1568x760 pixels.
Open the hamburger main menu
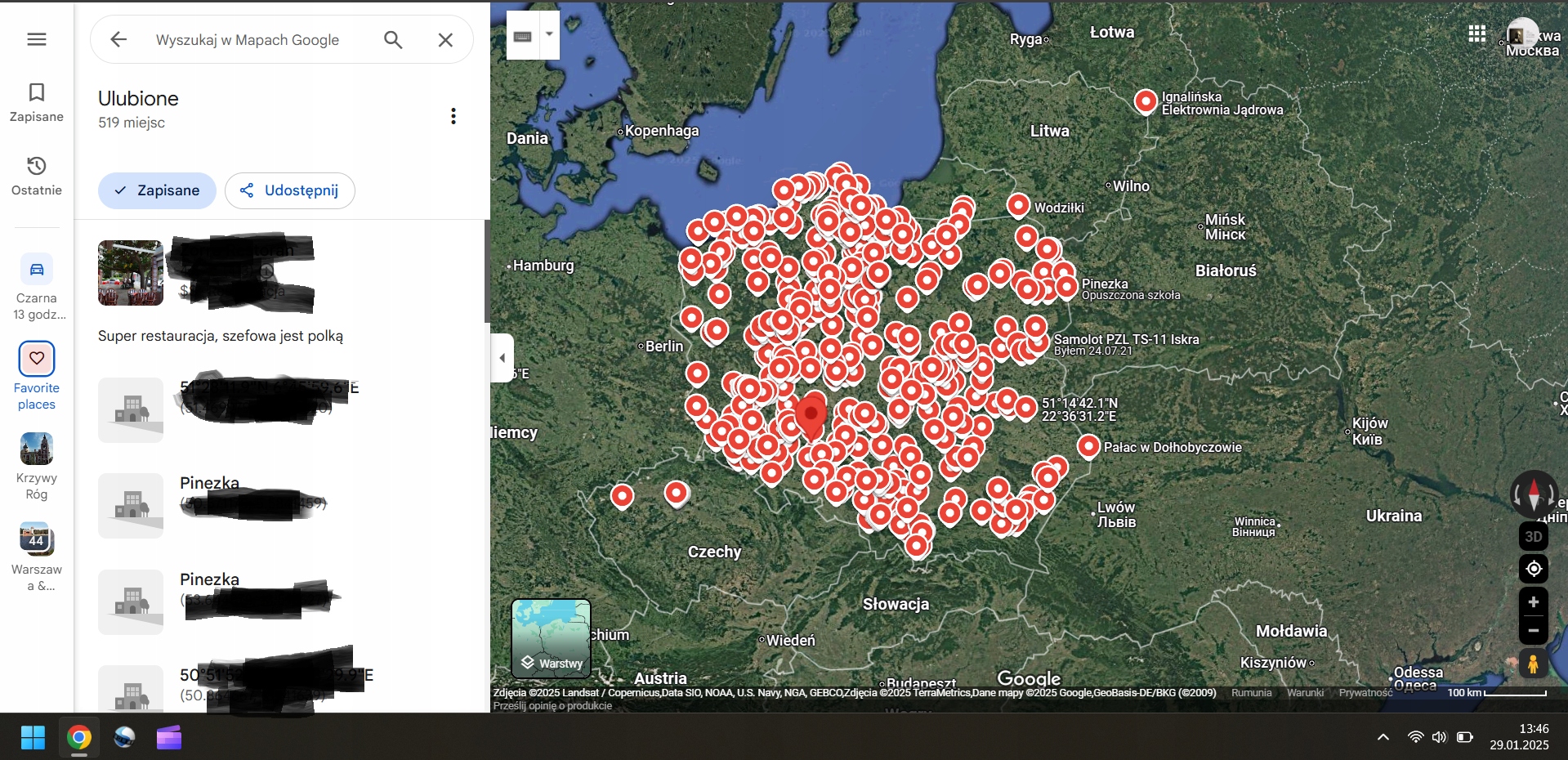[x=37, y=39]
